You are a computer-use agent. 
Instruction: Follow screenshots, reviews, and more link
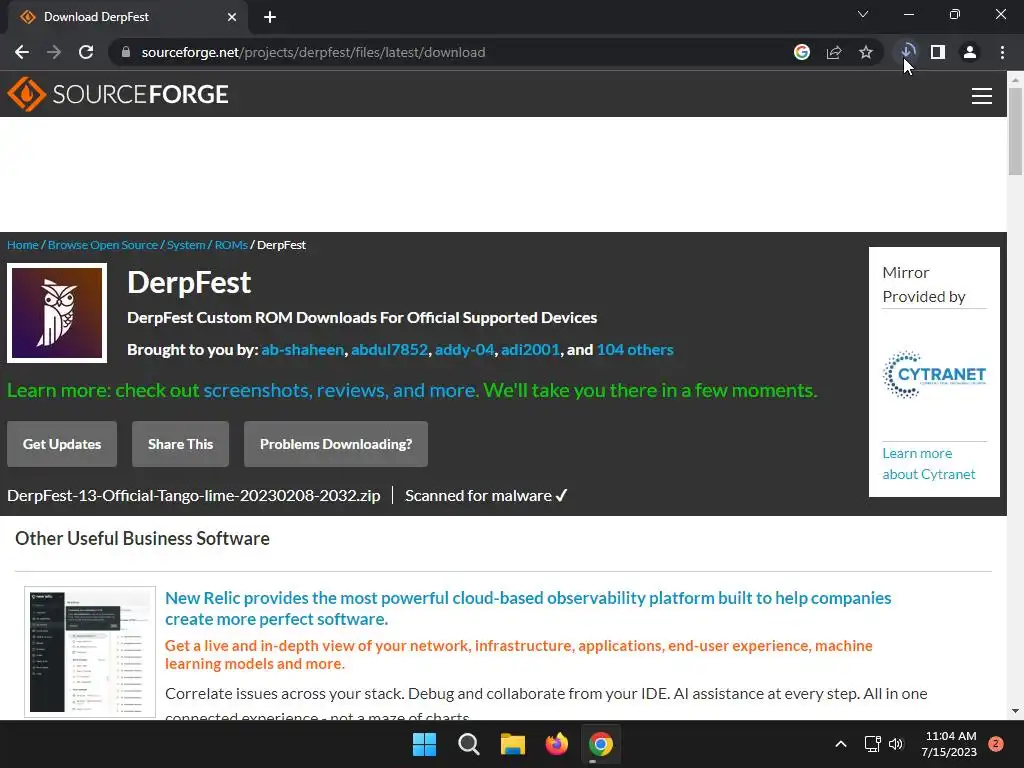click(340, 391)
